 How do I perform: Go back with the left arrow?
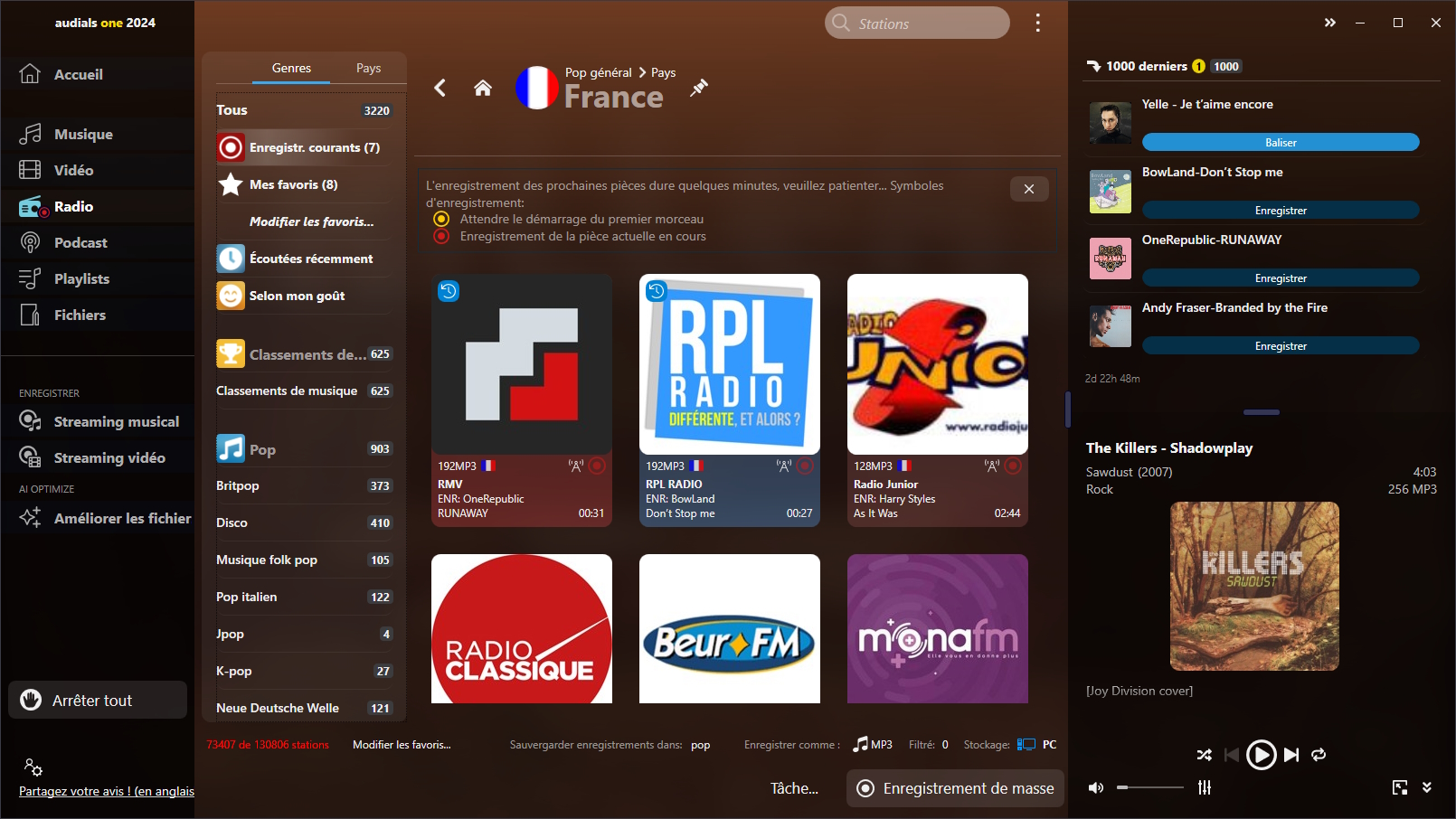(440, 88)
